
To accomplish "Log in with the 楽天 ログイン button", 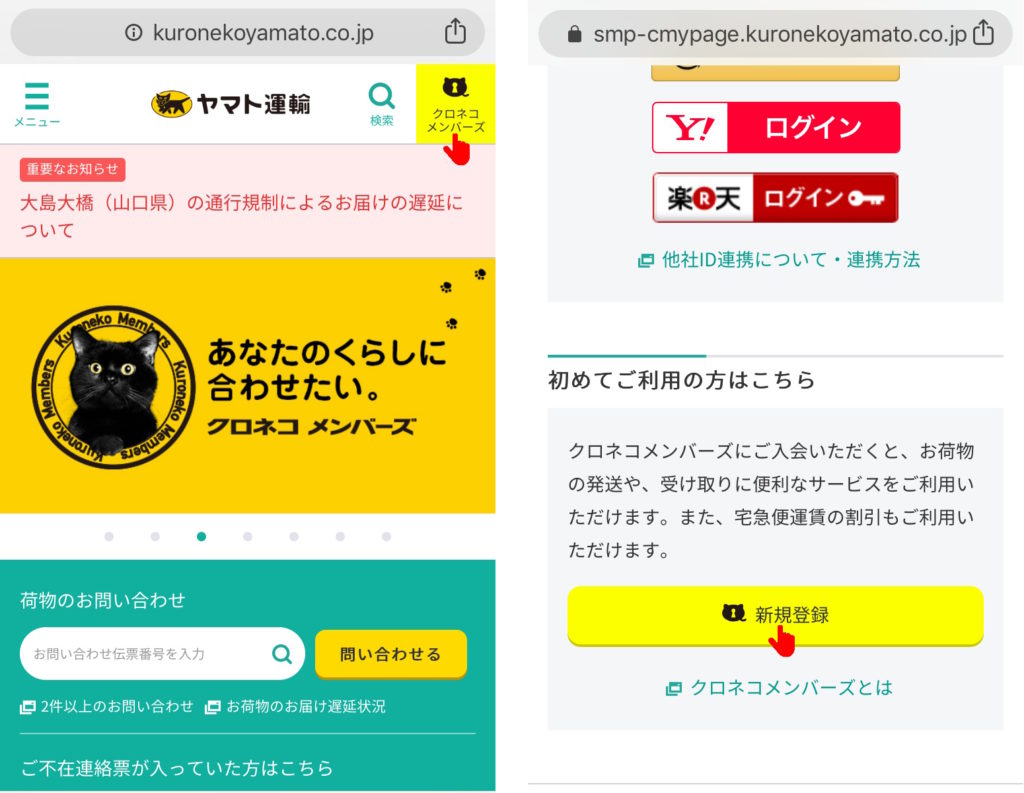I will point(775,197).
